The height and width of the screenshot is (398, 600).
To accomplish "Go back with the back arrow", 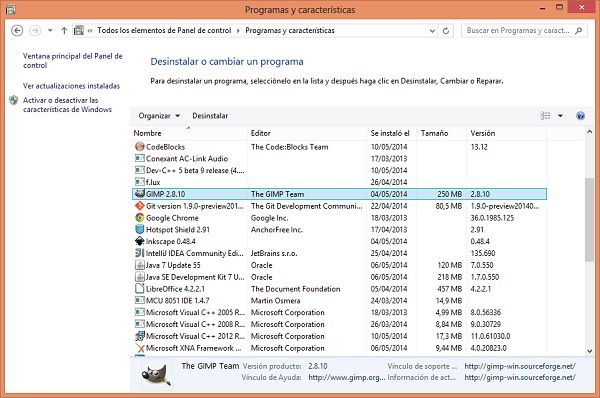I will [x=17, y=31].
